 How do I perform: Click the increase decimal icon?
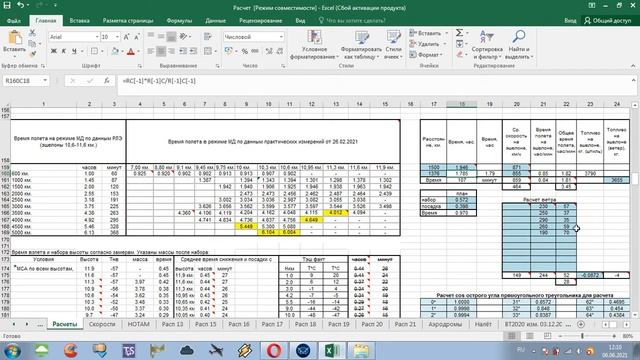click(269, 51)
